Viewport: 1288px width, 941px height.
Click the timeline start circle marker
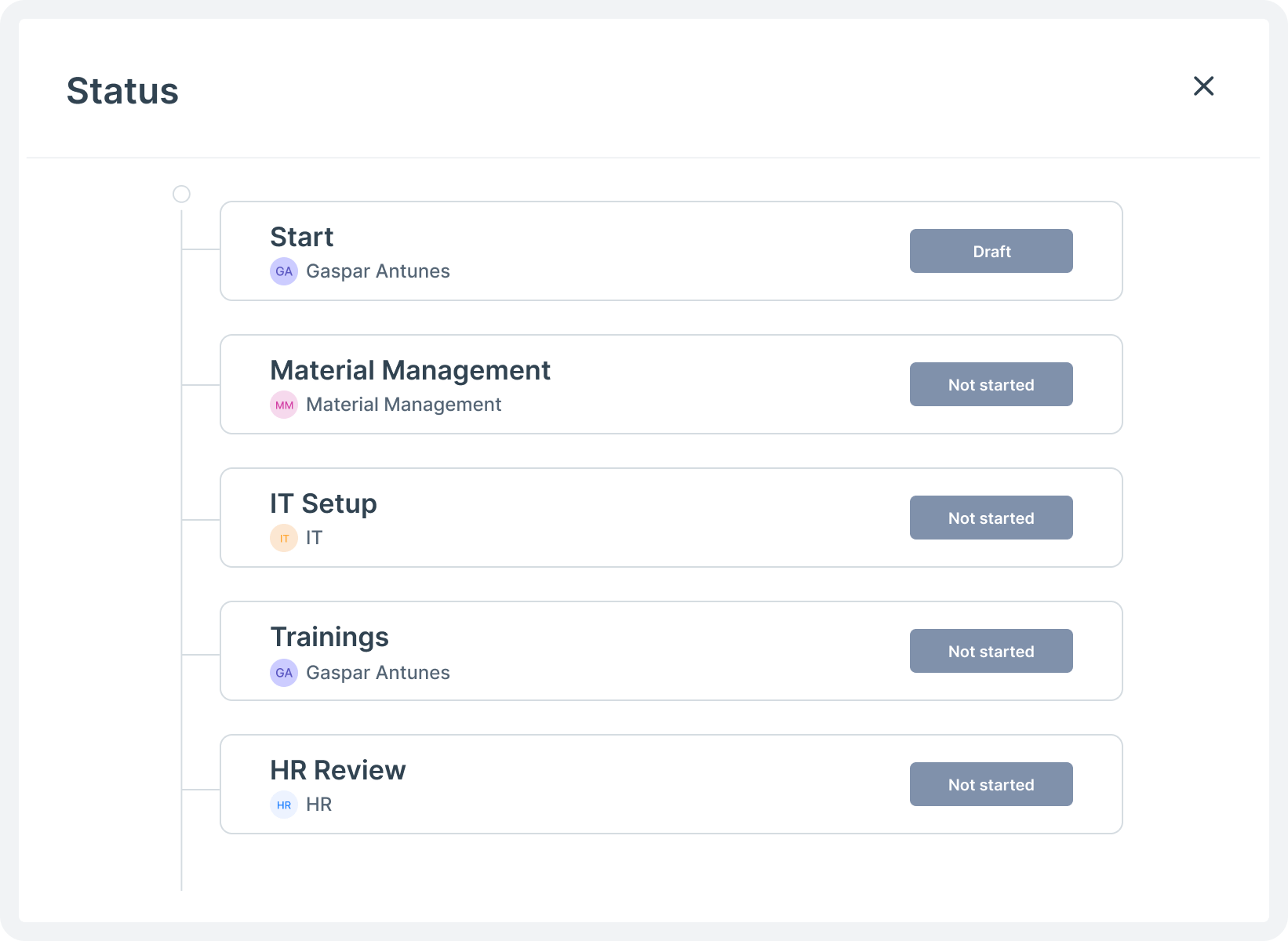point(181,194)
